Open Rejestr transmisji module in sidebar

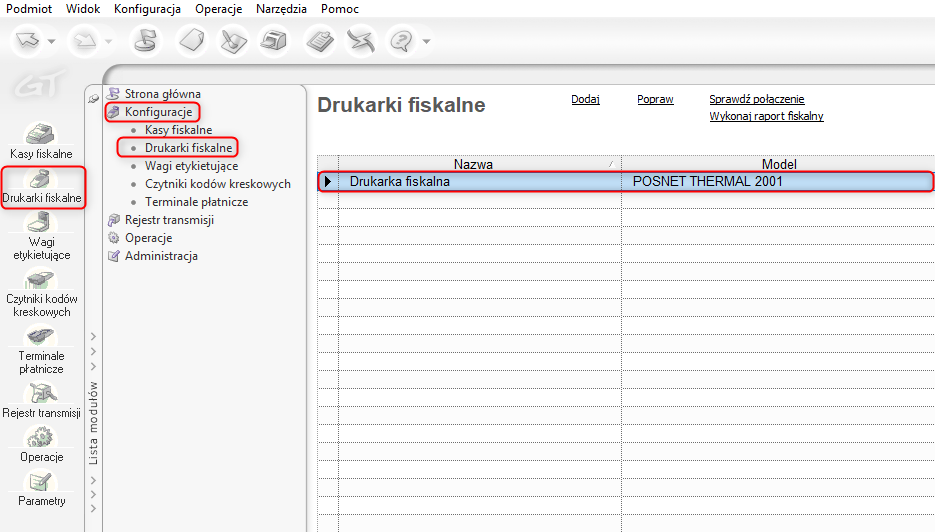(41, 400)
